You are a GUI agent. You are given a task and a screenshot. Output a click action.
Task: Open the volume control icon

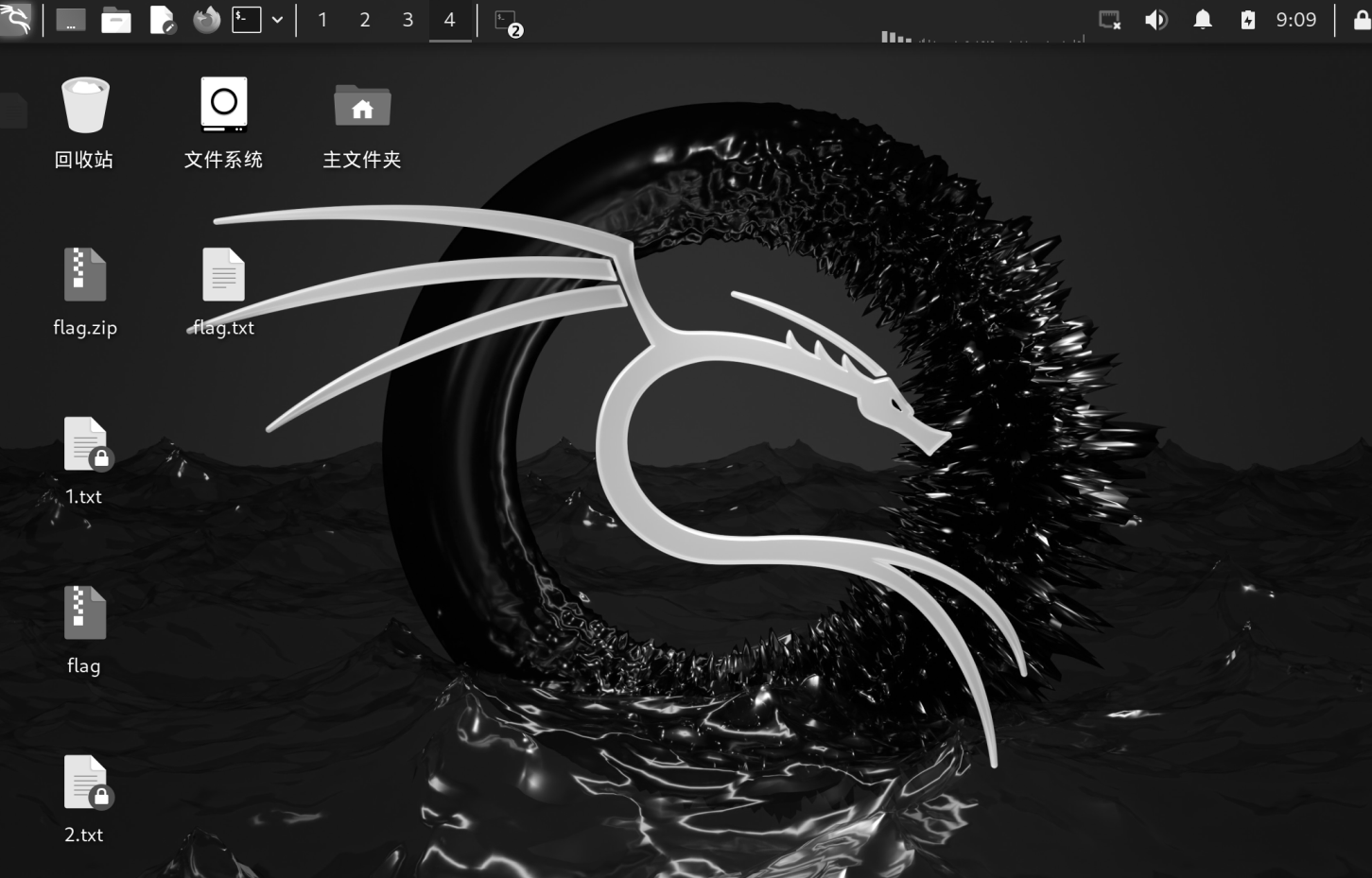coord(1155,20)
